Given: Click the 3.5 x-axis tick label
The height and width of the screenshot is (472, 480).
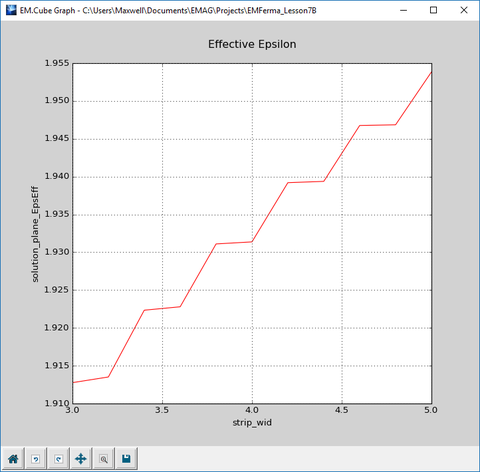Looking at the screenshot, I should (x=162, y=410).
